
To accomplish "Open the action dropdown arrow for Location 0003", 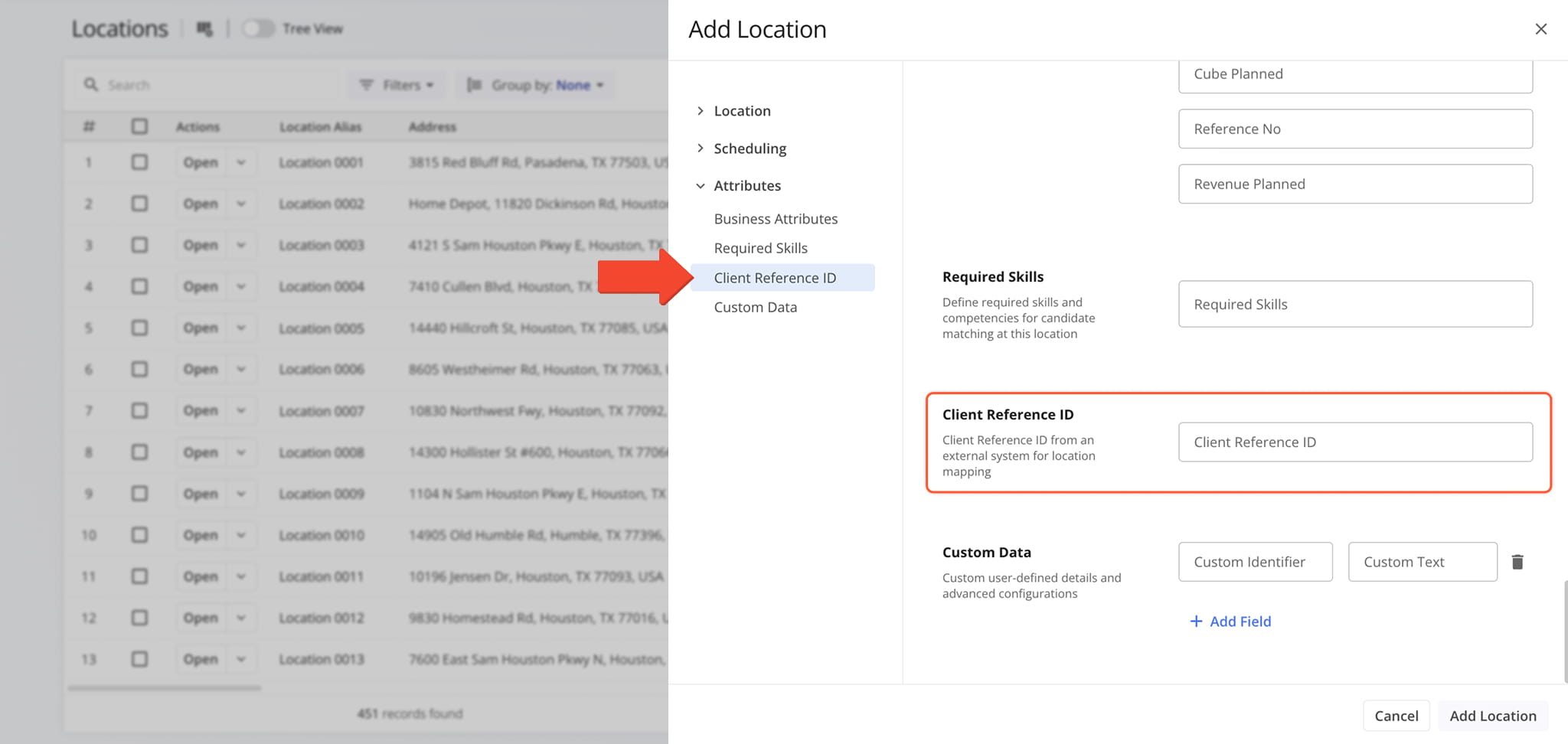I will 241,245.
